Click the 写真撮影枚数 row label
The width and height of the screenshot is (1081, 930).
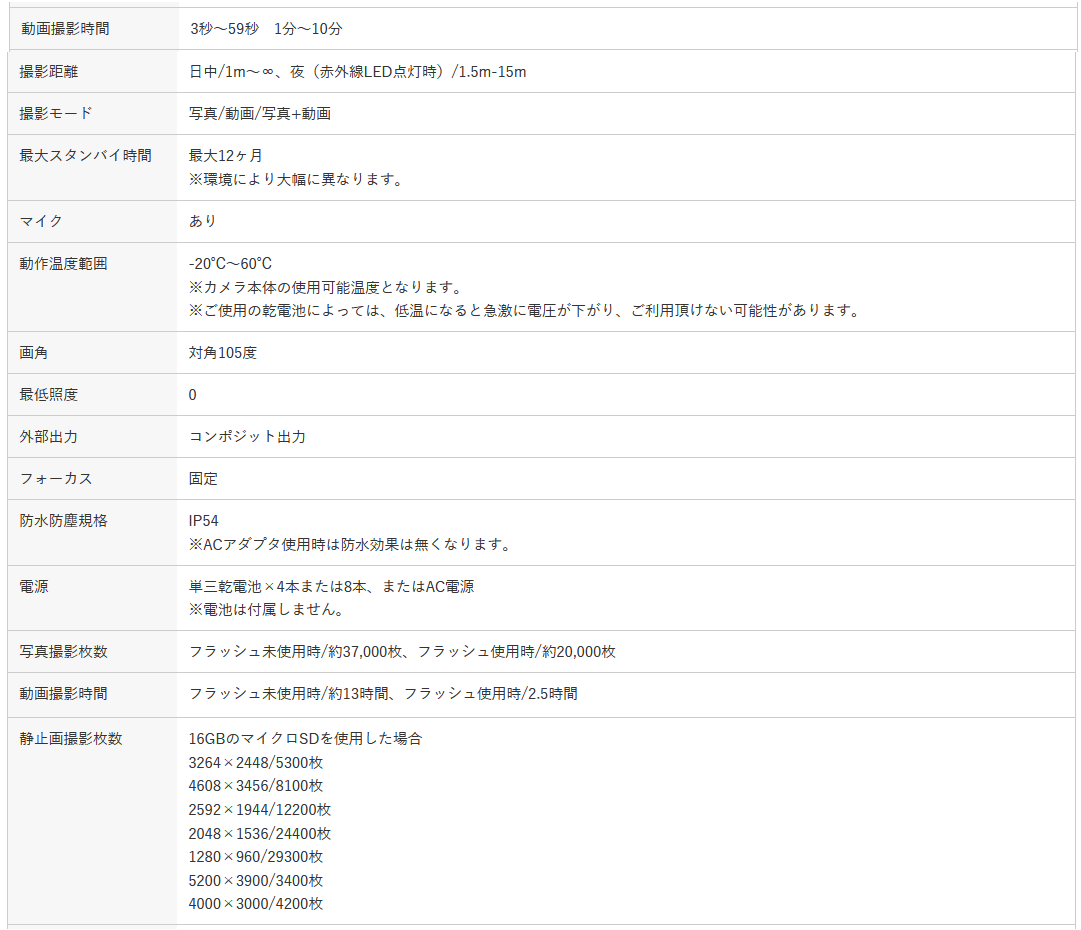pos(63,652)
